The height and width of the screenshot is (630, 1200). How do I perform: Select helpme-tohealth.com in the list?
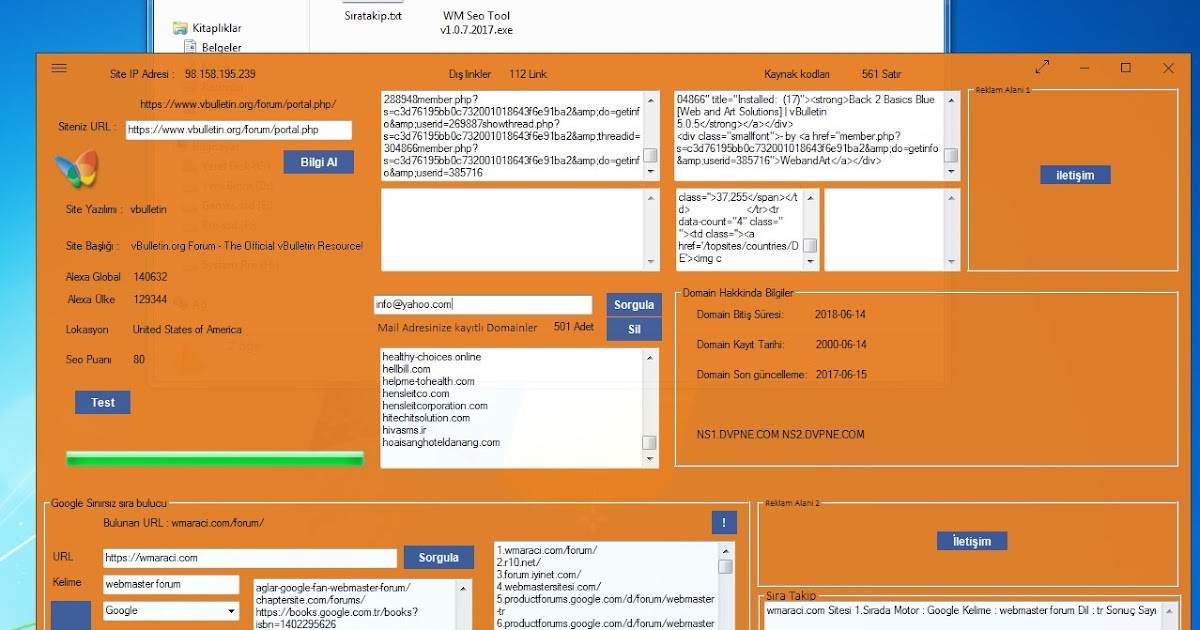pos(428,381)
